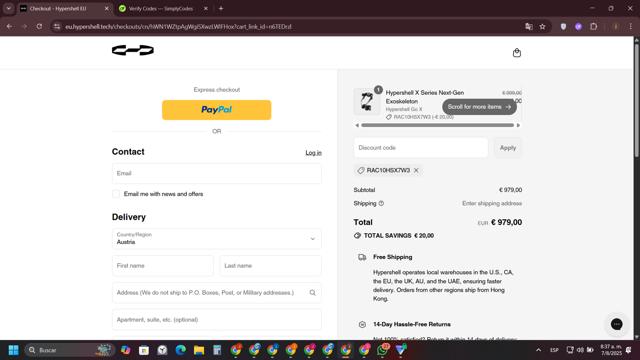This screenshot has height=360, width=640.
Task: Click the translate page icon in address bar
Action: click(x=529, y=27)
